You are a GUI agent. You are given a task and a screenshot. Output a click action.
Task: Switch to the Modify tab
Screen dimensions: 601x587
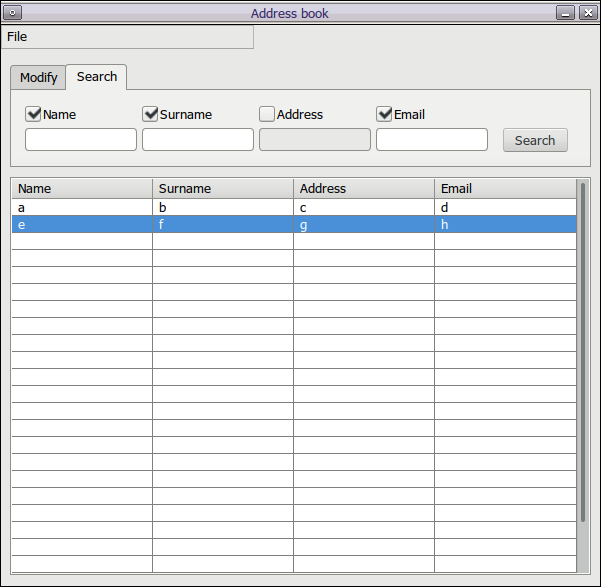tap(38, 77)
